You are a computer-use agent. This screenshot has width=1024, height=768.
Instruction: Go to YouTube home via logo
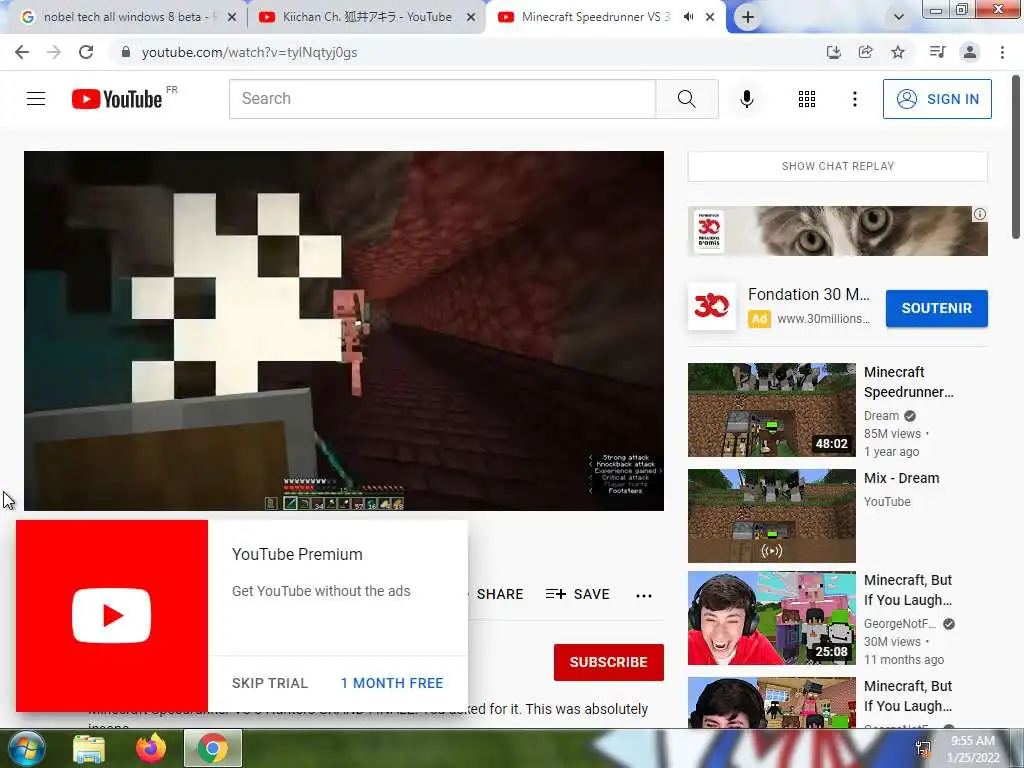pyautogui.click(x=117, y=99)
